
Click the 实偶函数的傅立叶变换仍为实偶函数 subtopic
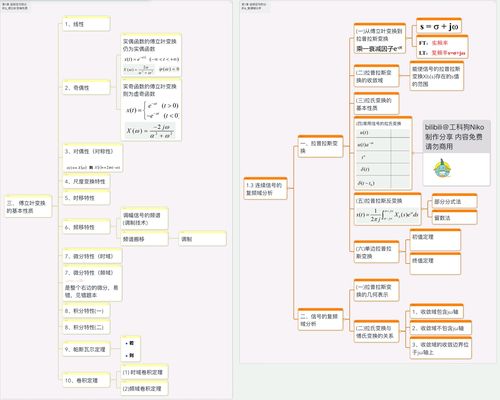[151, 55]
